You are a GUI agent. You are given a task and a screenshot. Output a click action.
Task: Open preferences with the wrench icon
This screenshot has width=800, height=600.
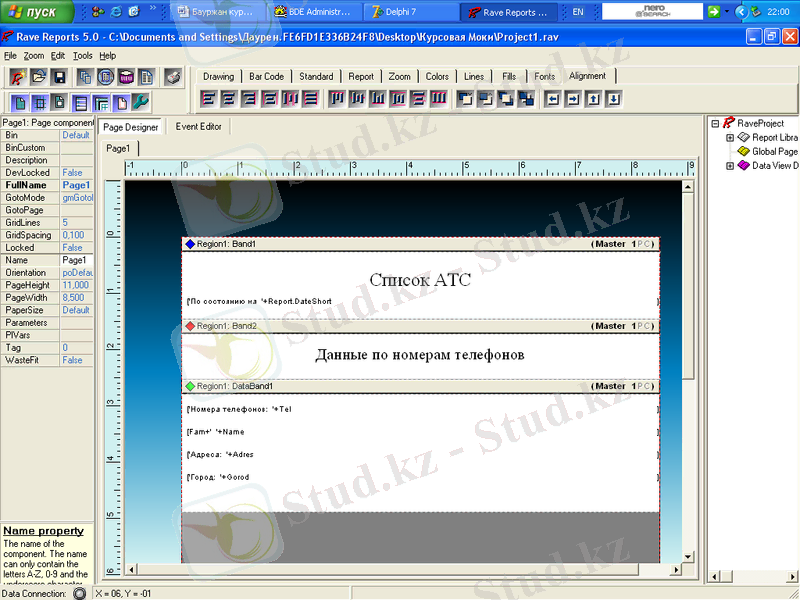(140, 103)
